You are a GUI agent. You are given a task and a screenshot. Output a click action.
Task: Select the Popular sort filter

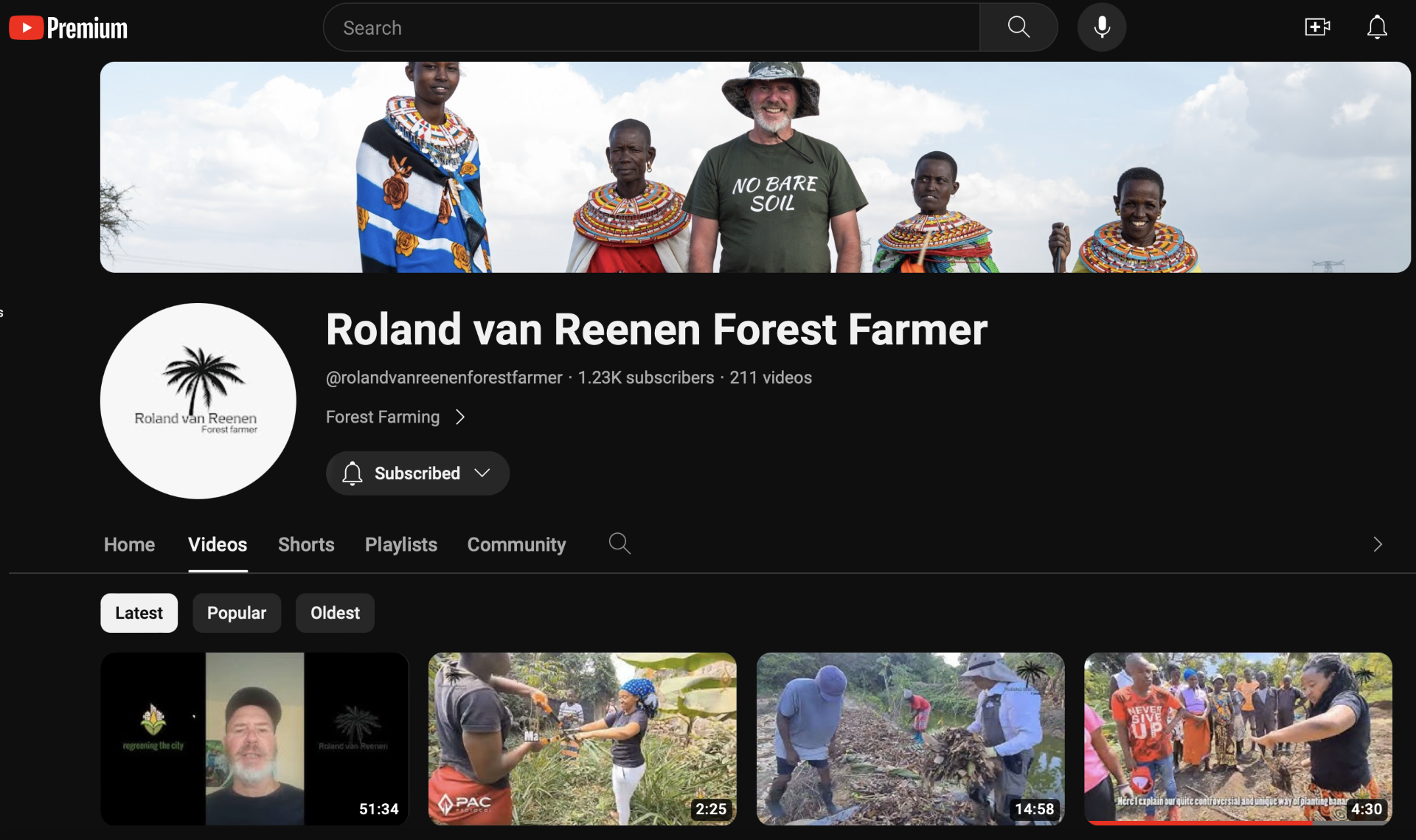[x=236, y=613]
